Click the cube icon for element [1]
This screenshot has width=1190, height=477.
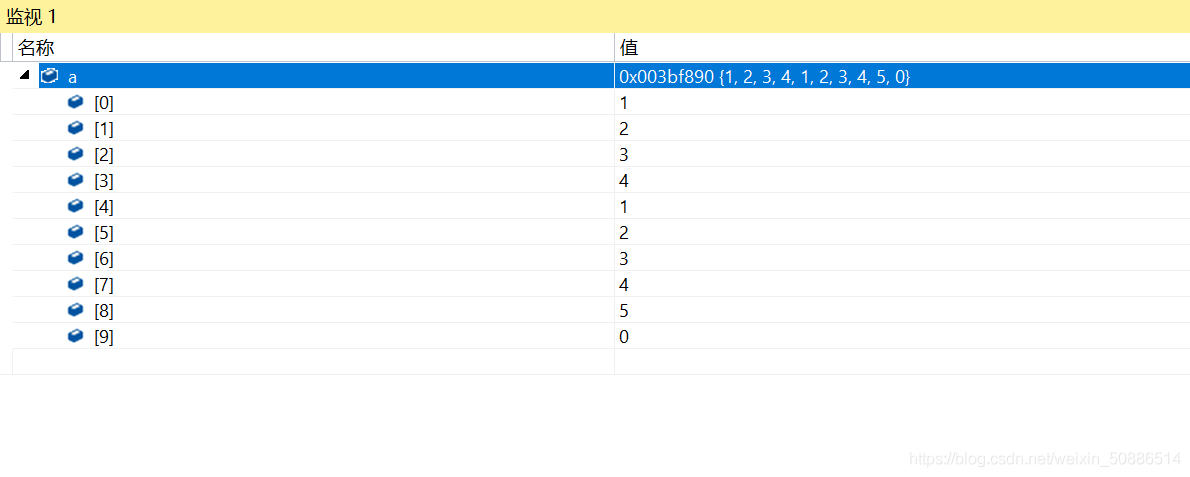point(75,127)
